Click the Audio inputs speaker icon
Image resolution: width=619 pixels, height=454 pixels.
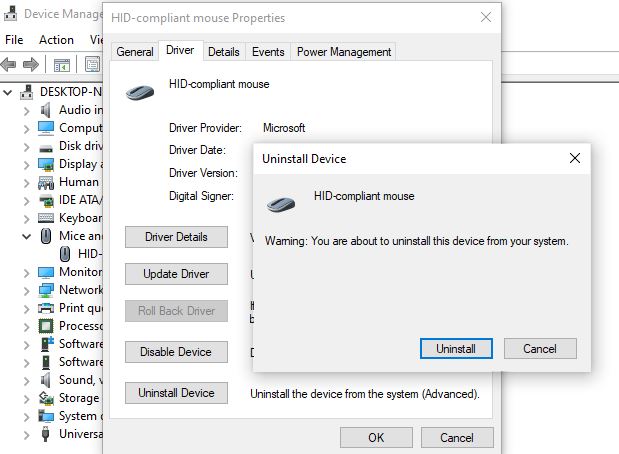[46, 110]
